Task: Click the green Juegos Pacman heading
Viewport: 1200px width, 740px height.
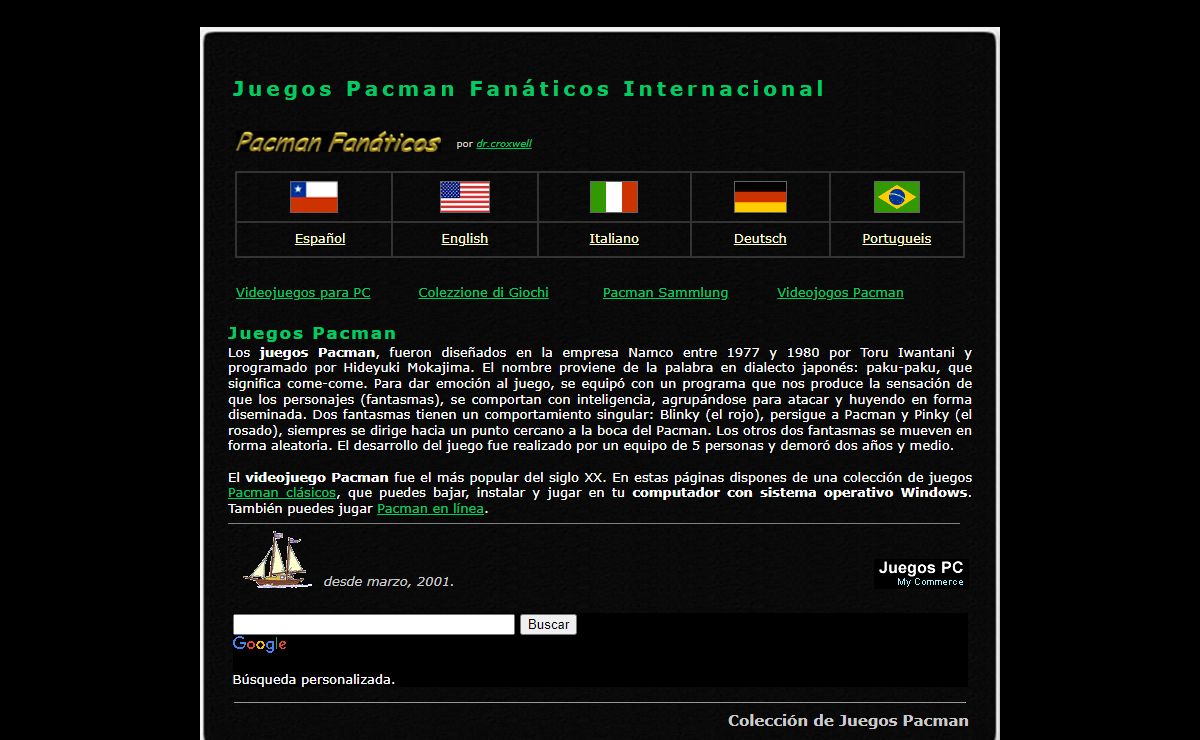Action: point(312,333)
